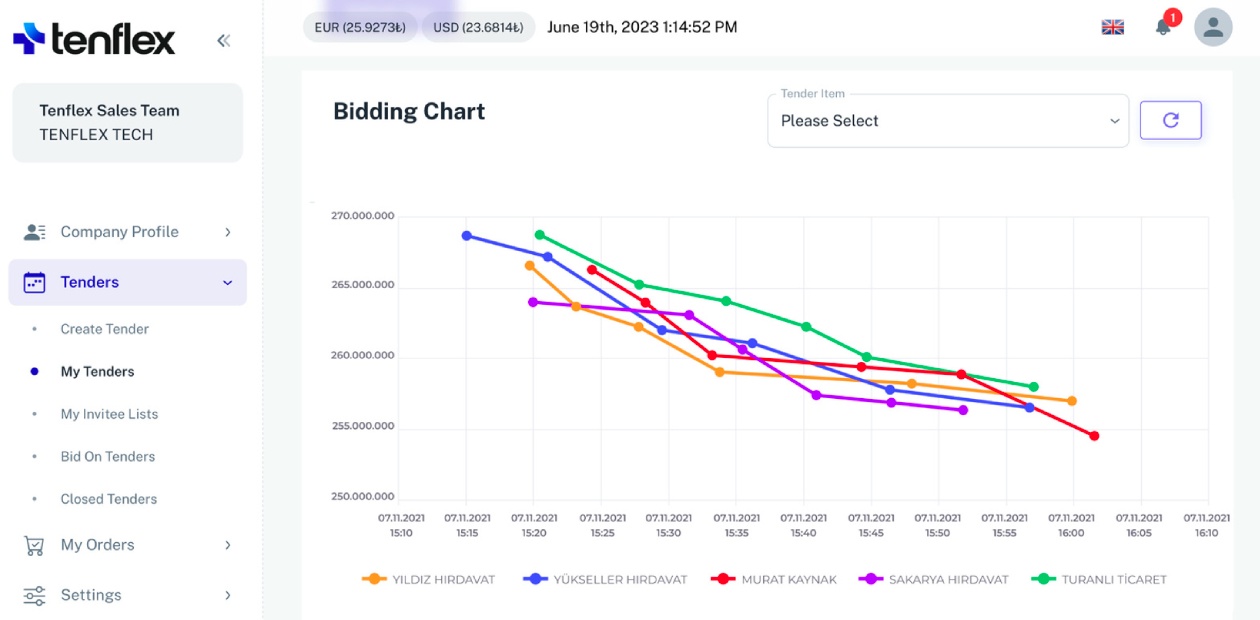The image size is (1260, 620).
Task: Click the EUR exchange rate badge
Action: point(360,27)
